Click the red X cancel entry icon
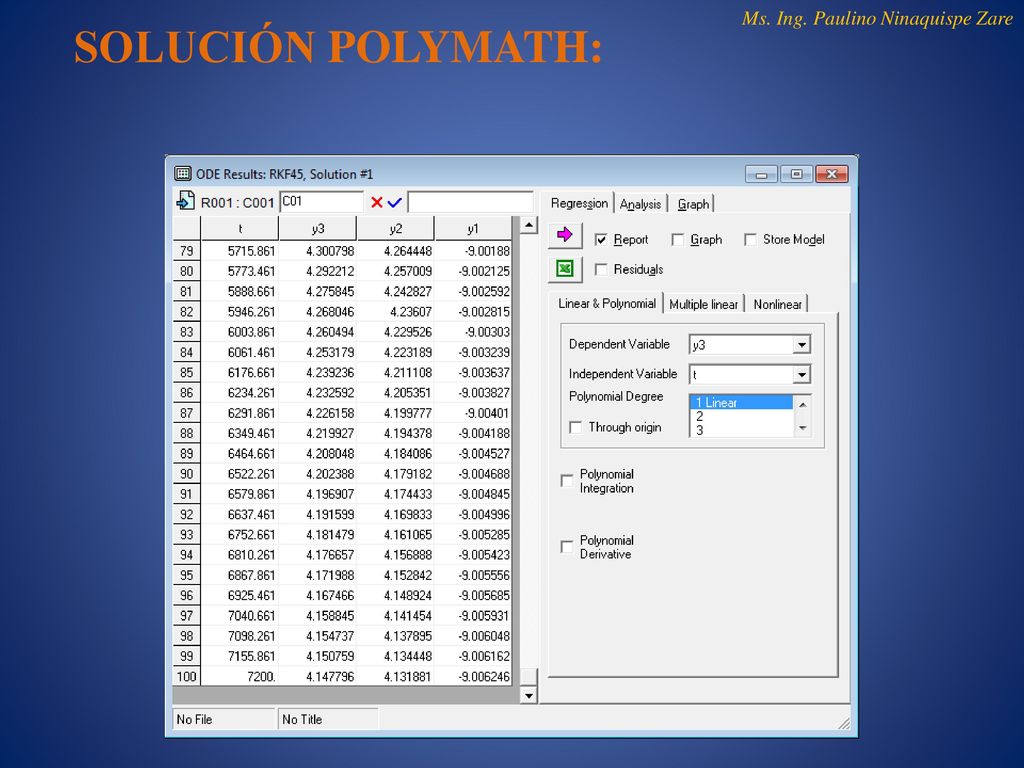Screen dimensions: 1024x768 tap(376, 202)
